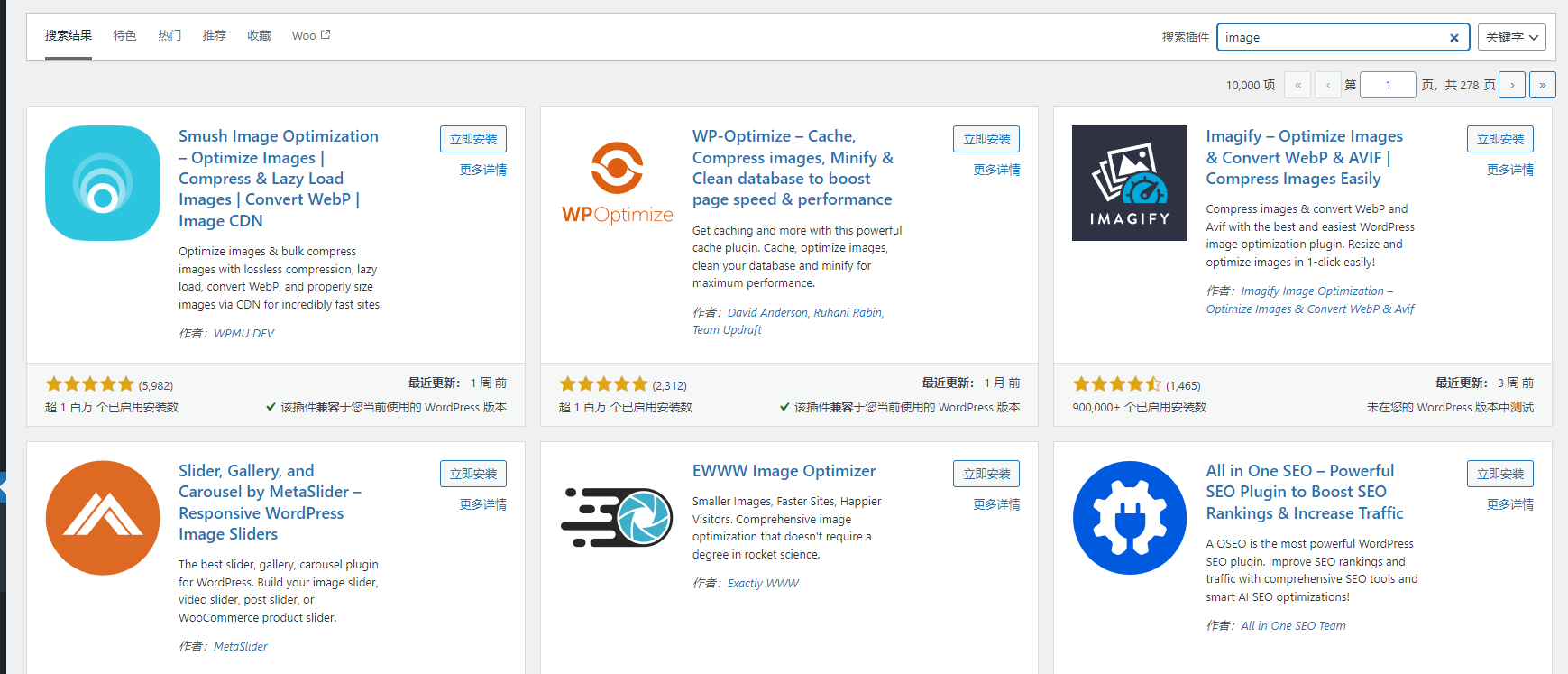Click the Imagify plugin logo

(1130, 183)
